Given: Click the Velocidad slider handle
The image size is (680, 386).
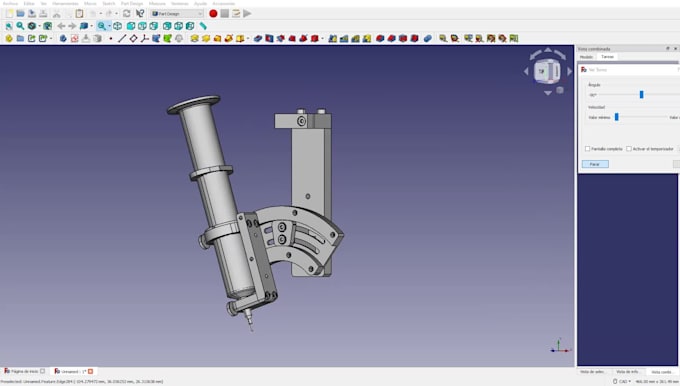Looking at the screenshot, I should (x=617, y=117).
